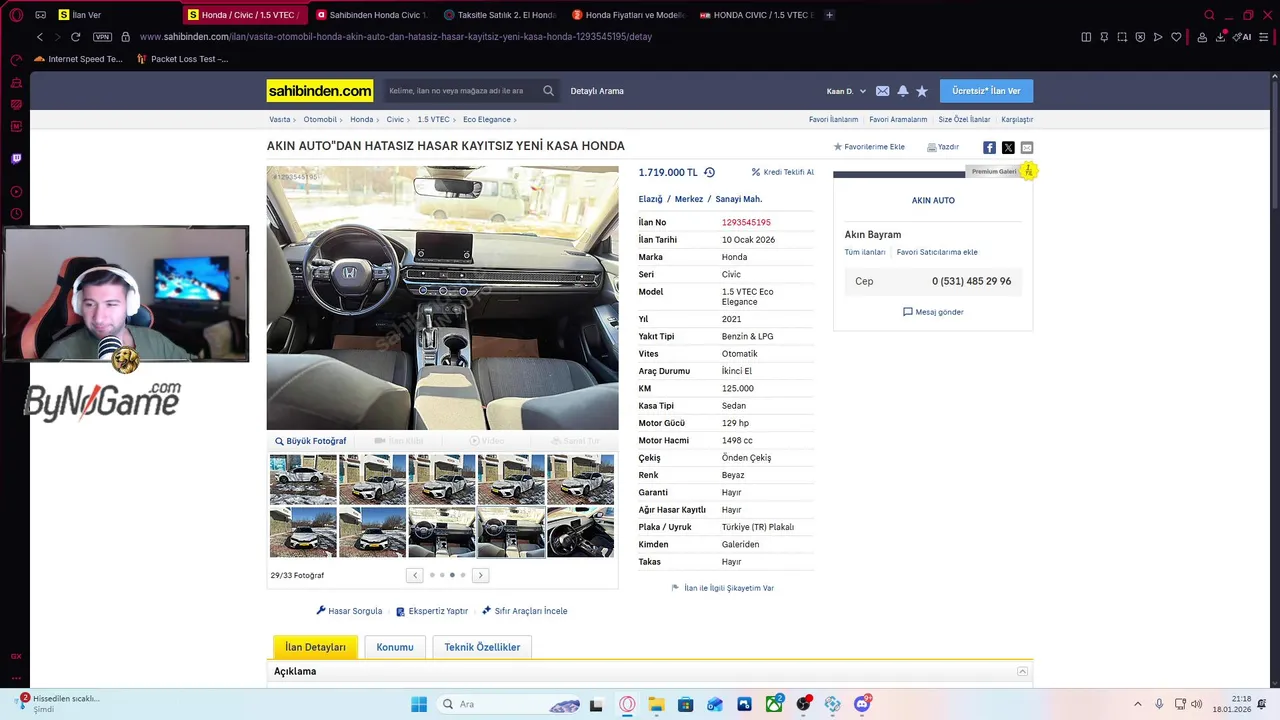Open the browser downloads icon
The height and width of the screenshot is (720, 1280).
coord(1221,37)
